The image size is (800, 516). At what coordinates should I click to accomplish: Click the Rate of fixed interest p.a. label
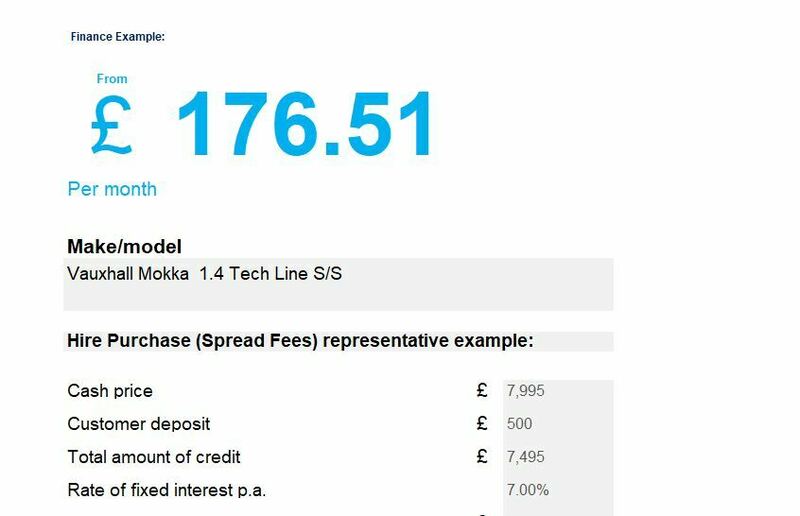pyautogui.click(x=166, y=490)
